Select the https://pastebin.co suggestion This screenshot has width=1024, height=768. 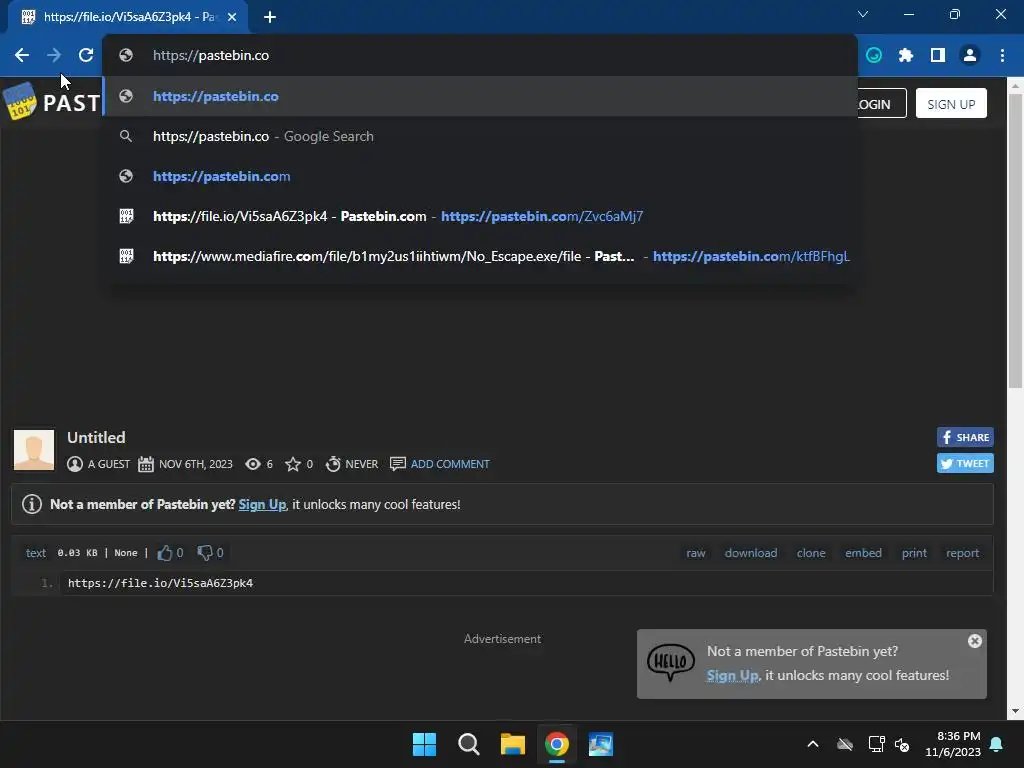pos(480,96)
